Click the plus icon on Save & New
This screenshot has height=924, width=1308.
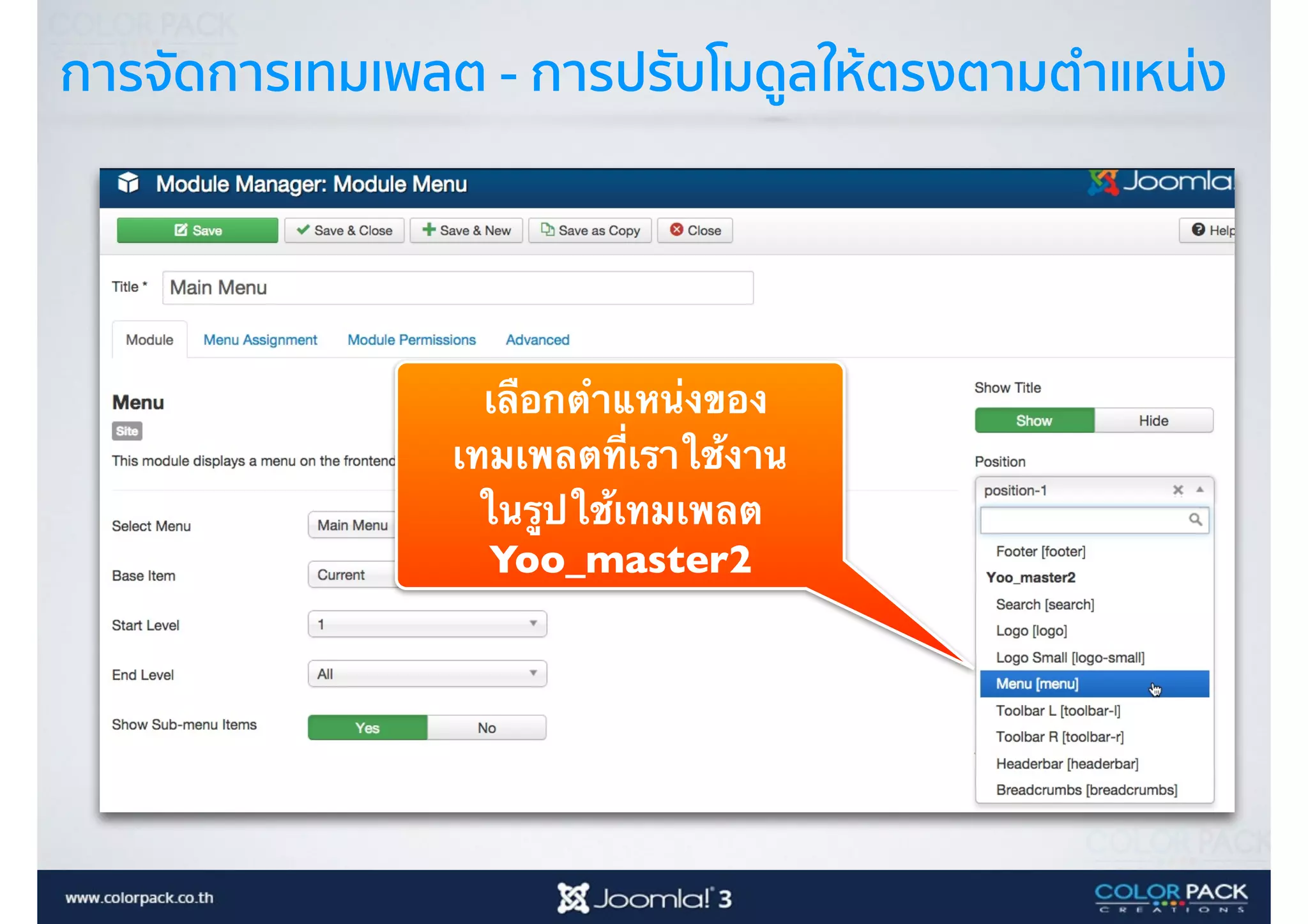pos(429,230)
